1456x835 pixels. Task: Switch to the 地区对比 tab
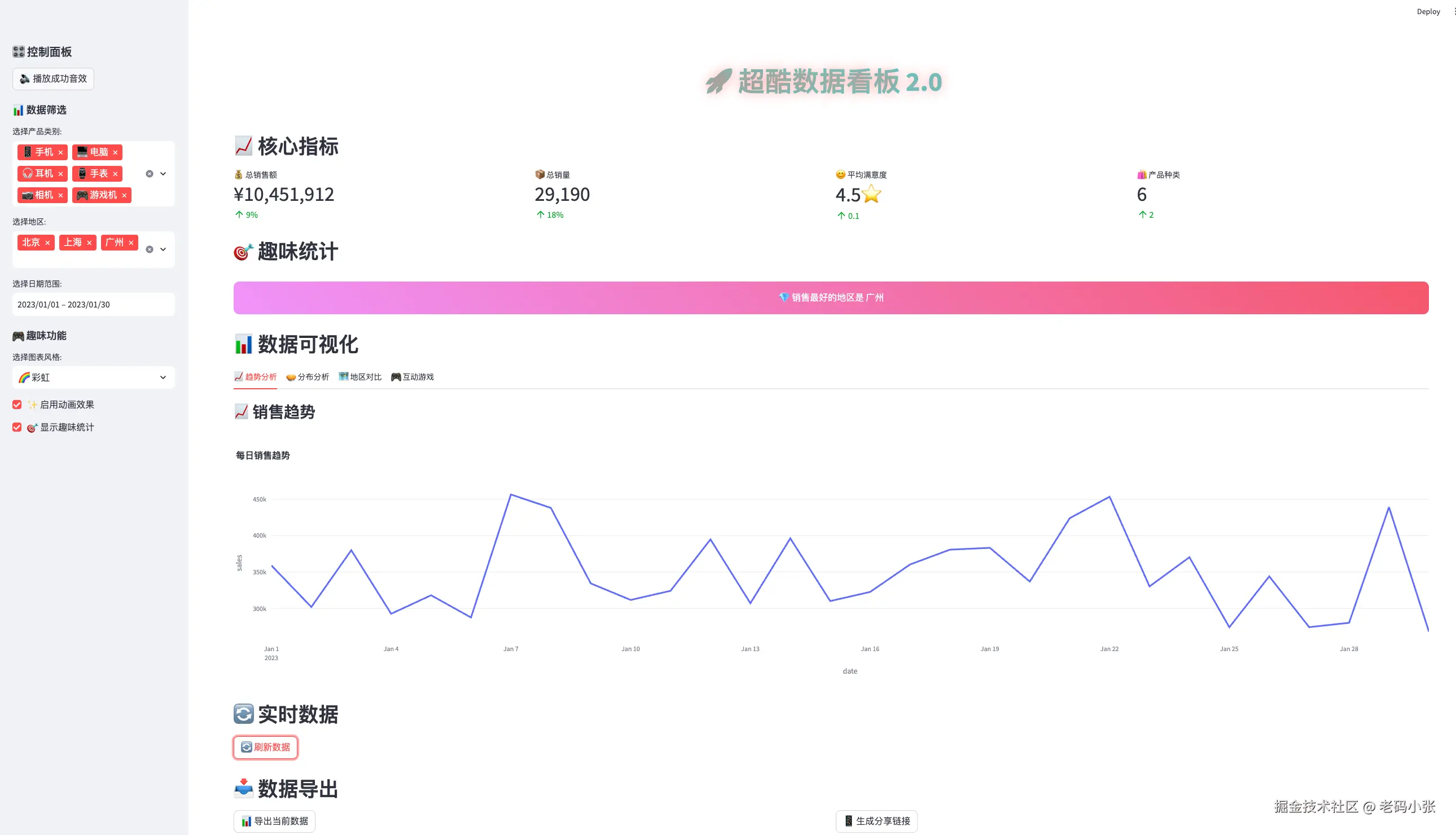pyautogui.click(x=359, y=377)
